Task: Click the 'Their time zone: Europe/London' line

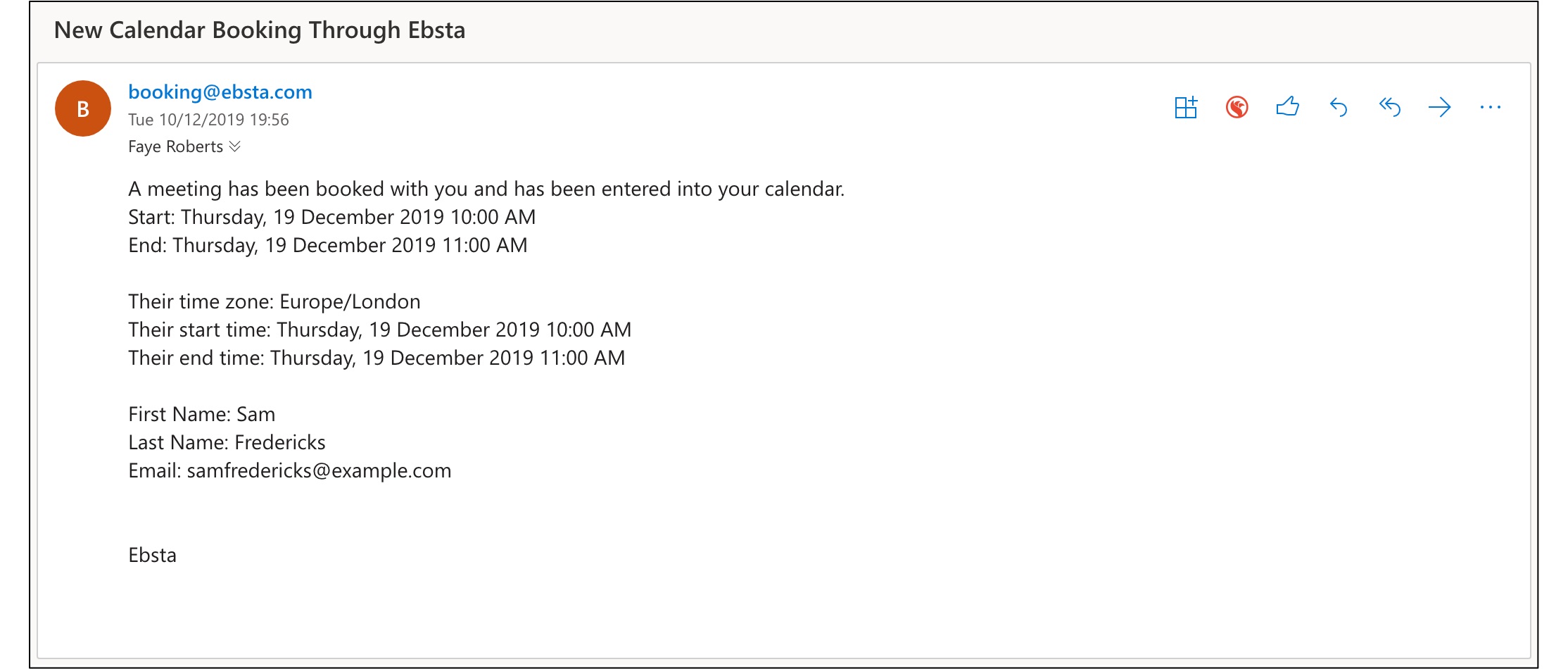Action: click(274, 301)
